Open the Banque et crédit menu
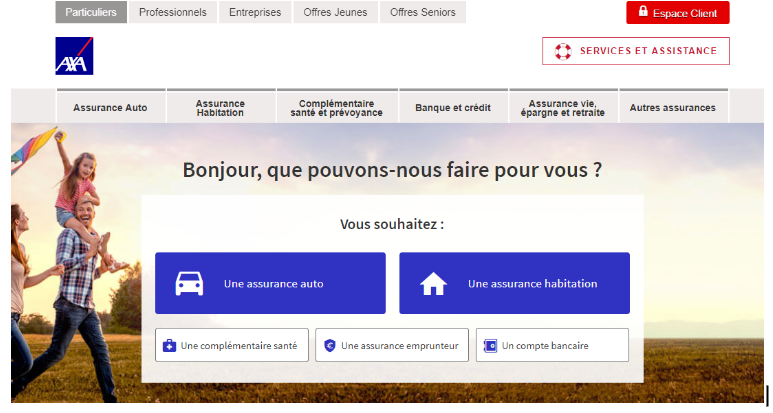 pos(453,106)
